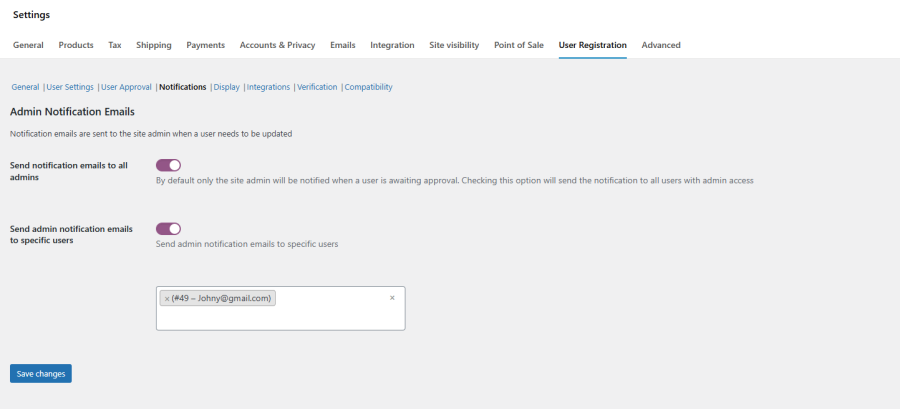Open the Compatibility subsection link
This screenshot has width=900, height=409.
click(369, 87)
